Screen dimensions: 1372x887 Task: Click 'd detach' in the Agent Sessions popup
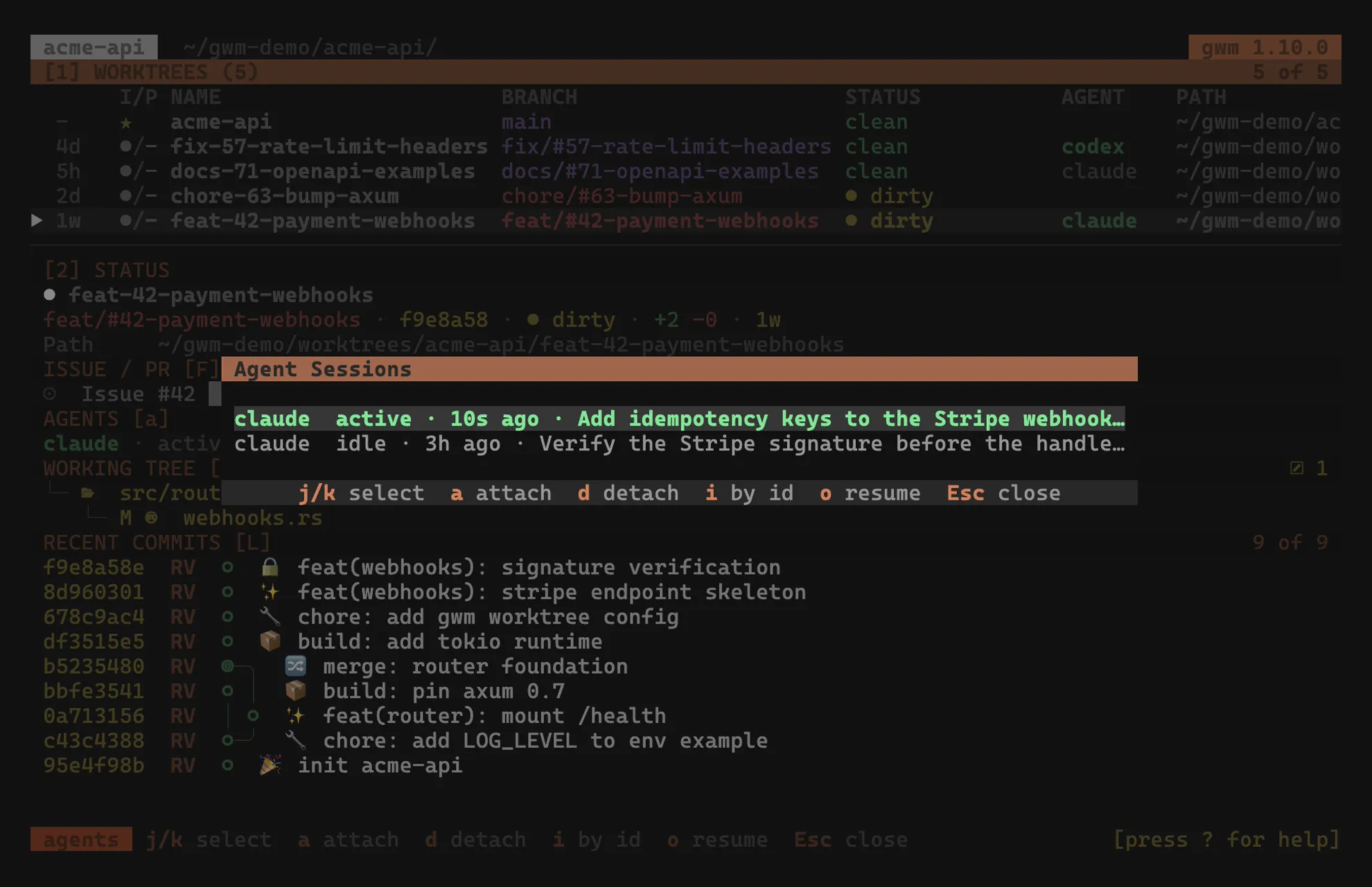628,493
